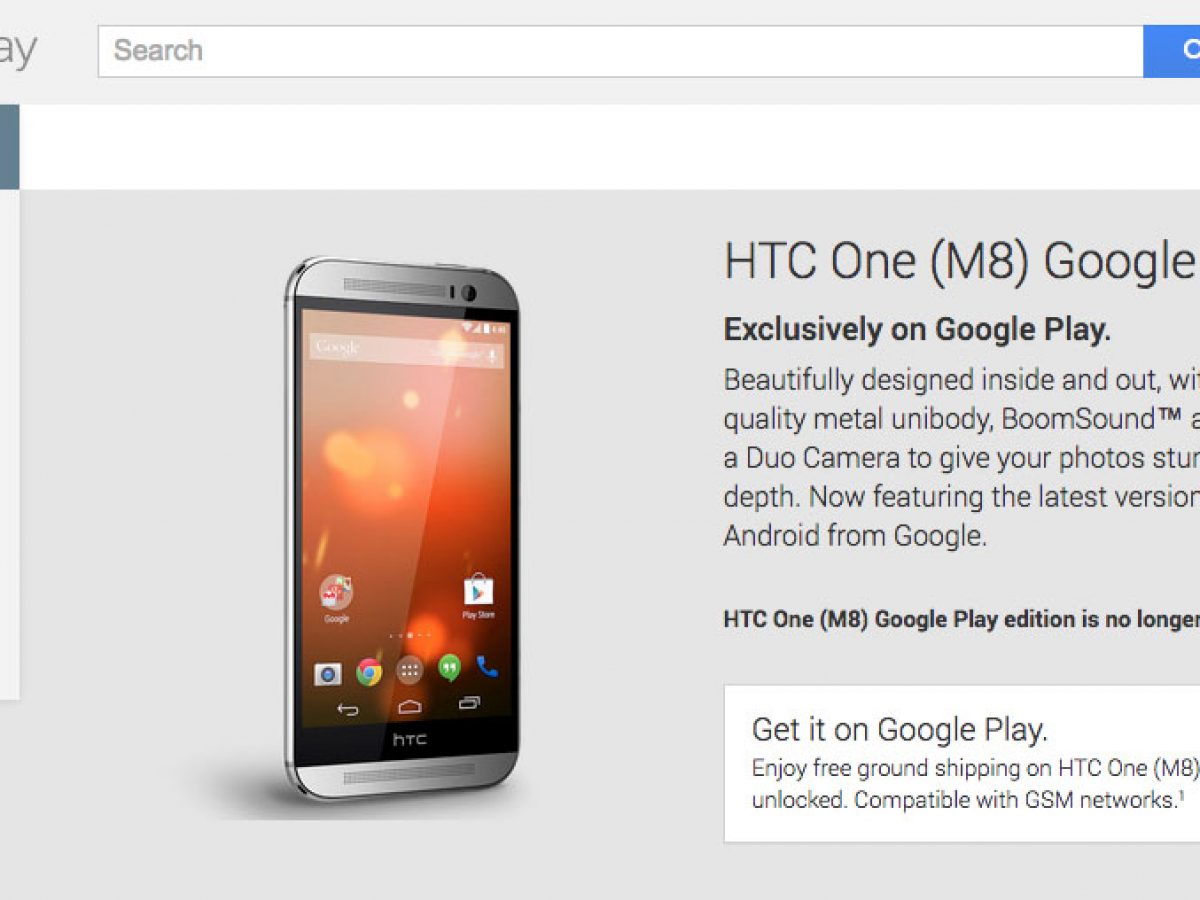Tap the Chrome icon in phone dock

pos(369,672)
